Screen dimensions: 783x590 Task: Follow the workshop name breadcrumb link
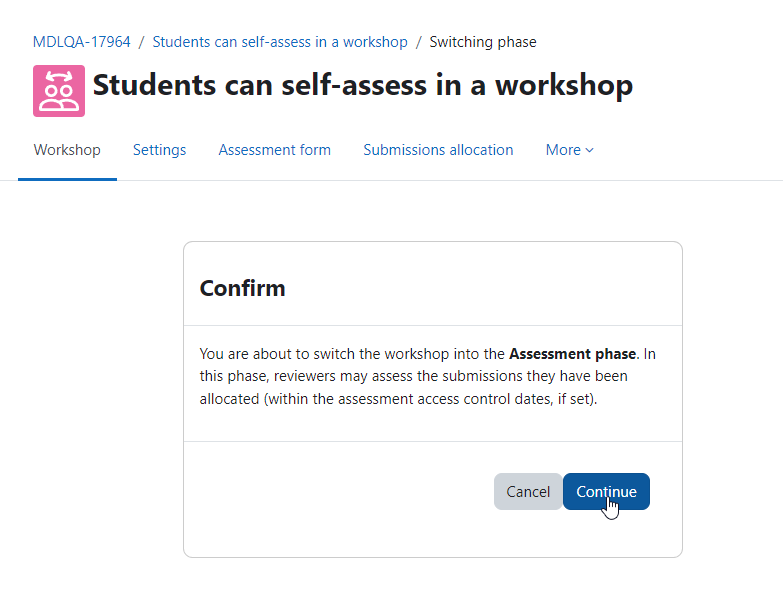point(280,42)
